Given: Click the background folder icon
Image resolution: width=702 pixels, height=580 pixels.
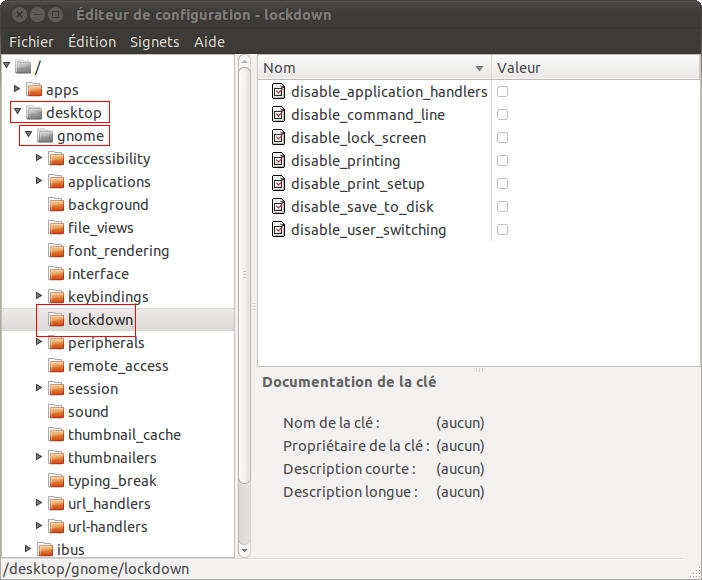Looking at the screenshot, I should [x=56, y=205].
